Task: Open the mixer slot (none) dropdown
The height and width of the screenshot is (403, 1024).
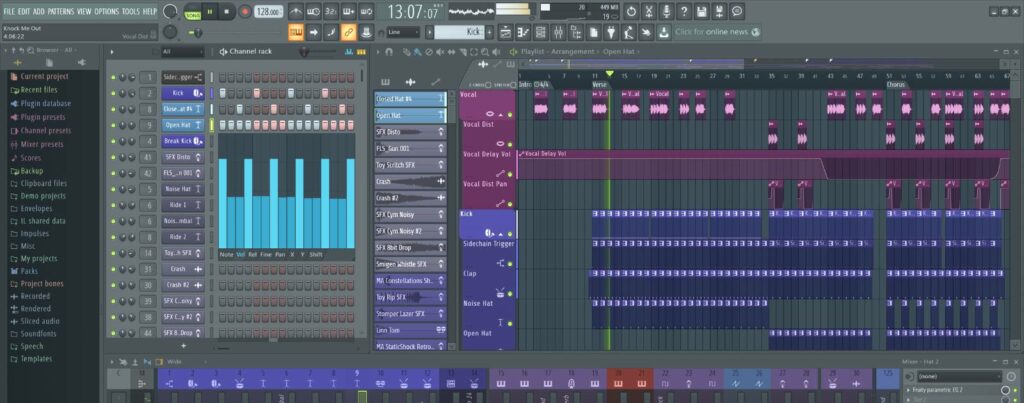Action: coord(959,376)
